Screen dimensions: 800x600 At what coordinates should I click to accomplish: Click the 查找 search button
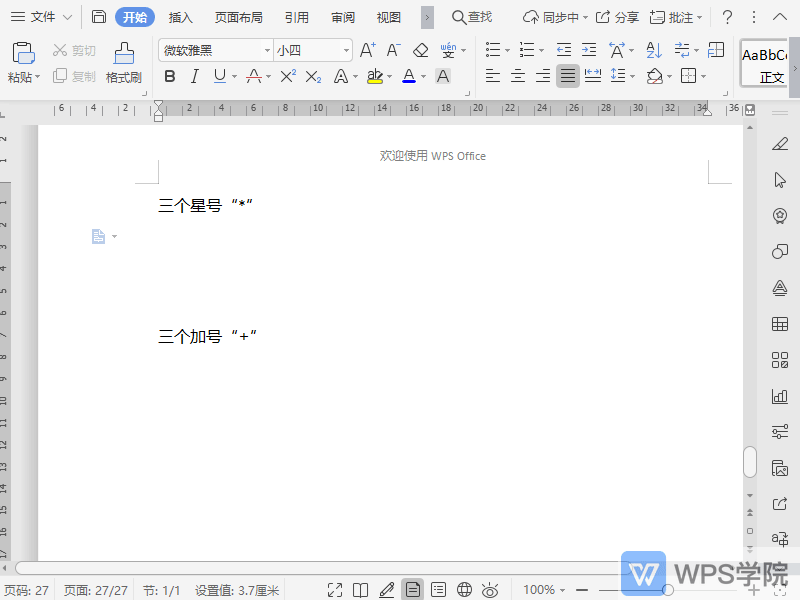click(x=472, y=17)
